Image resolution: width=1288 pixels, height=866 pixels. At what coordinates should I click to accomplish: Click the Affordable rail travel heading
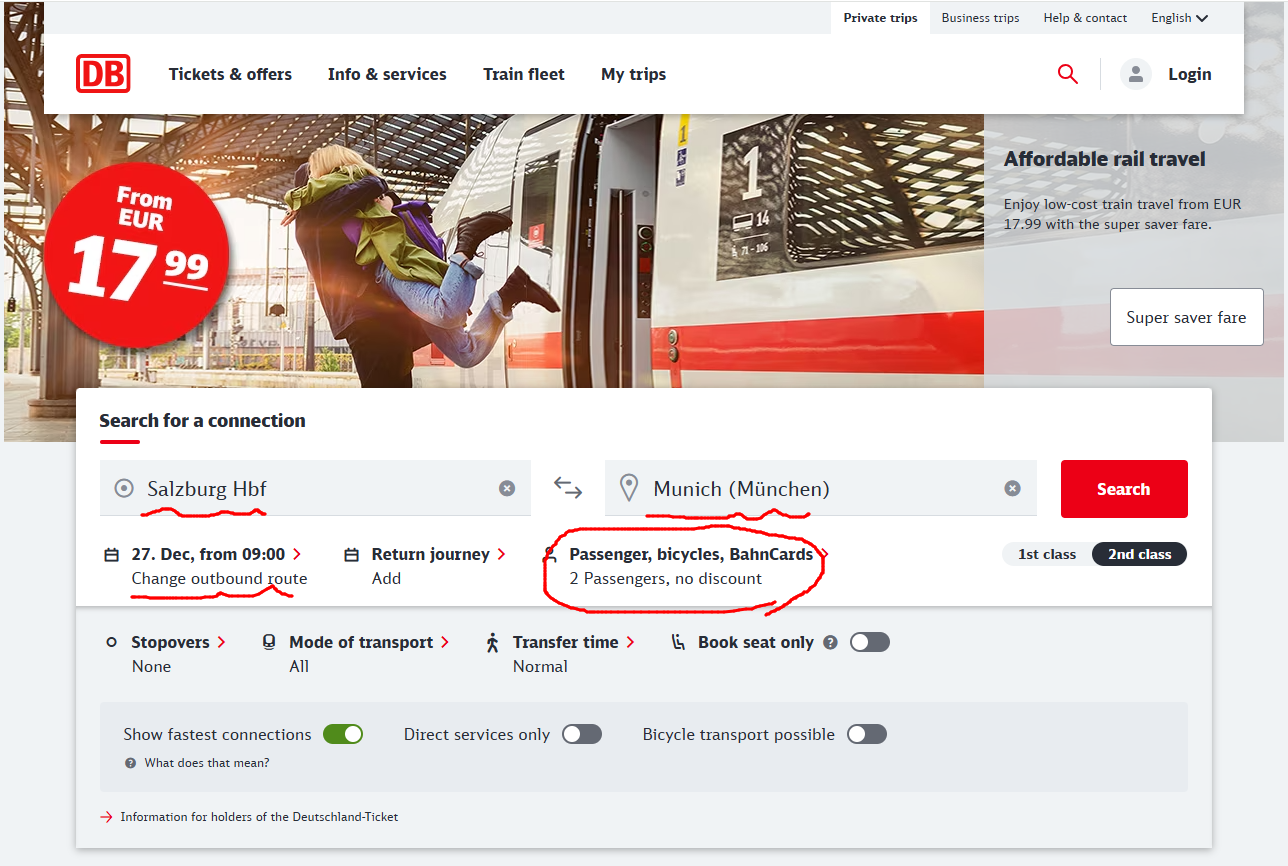(1105, 159)
